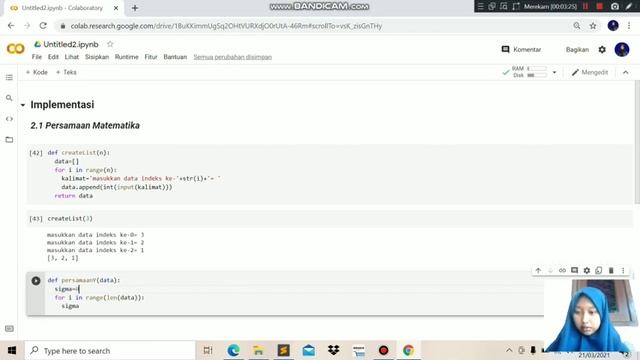Open the Chrome profile avatar

(613, 25)
